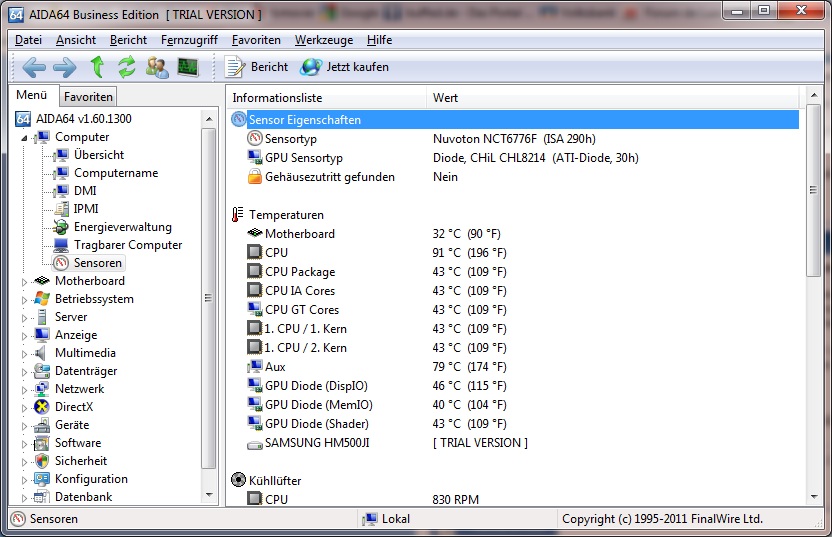832x537 pixels.
Task: Select Tragbarer Computer in the tree
Action: 128,245
